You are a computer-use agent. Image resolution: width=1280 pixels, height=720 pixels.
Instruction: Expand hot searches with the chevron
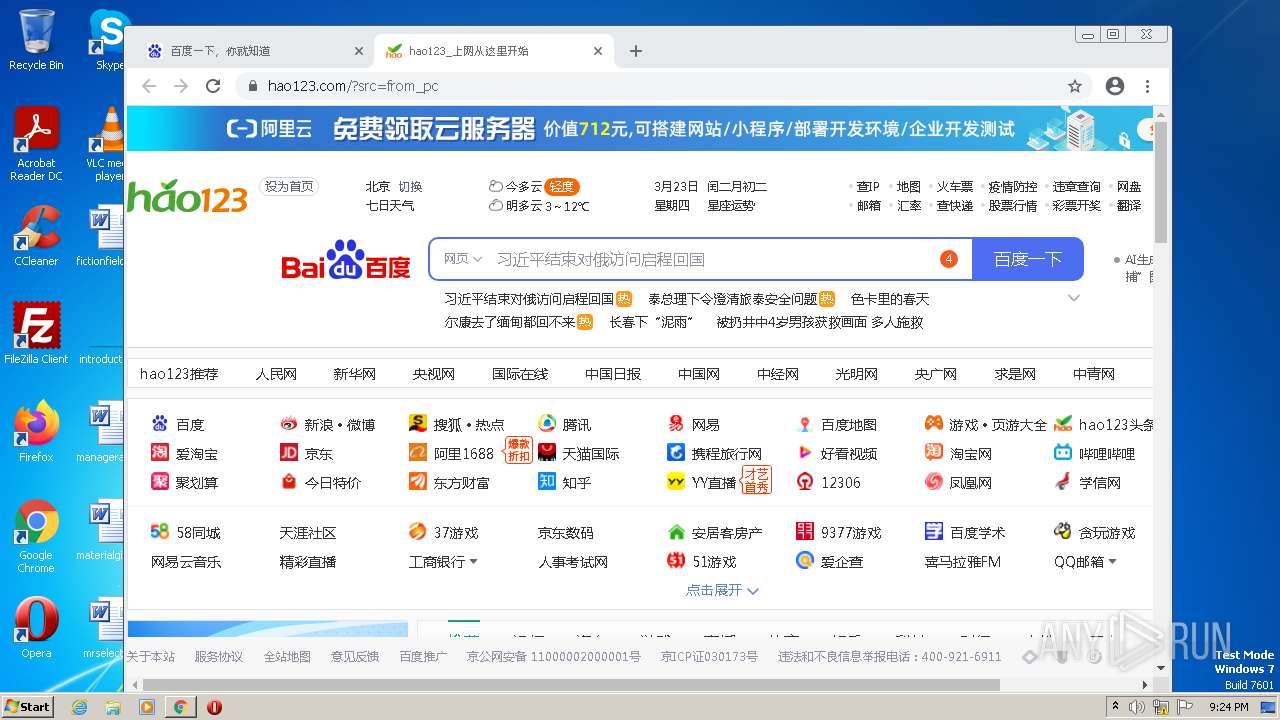click(x=1074, y=298)
